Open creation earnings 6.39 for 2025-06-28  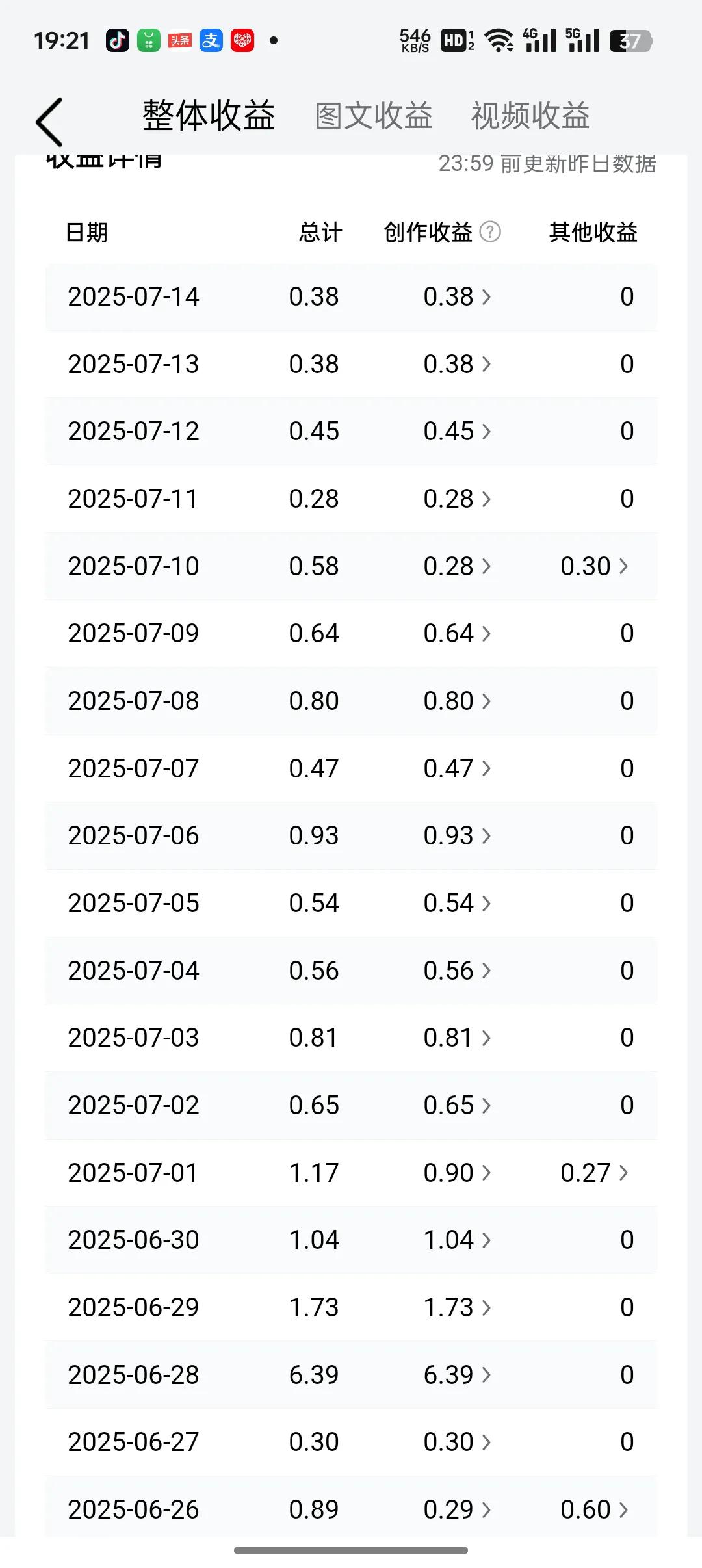[x=457, y=1375]
